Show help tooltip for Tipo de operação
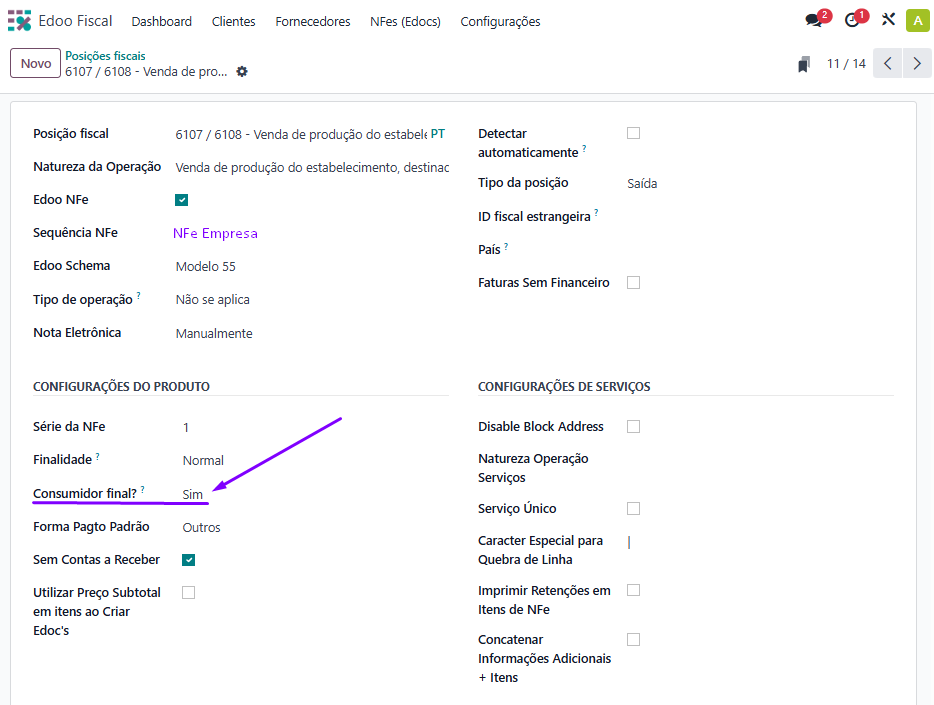Screen dimensions: 934x705 pos(139,295)
